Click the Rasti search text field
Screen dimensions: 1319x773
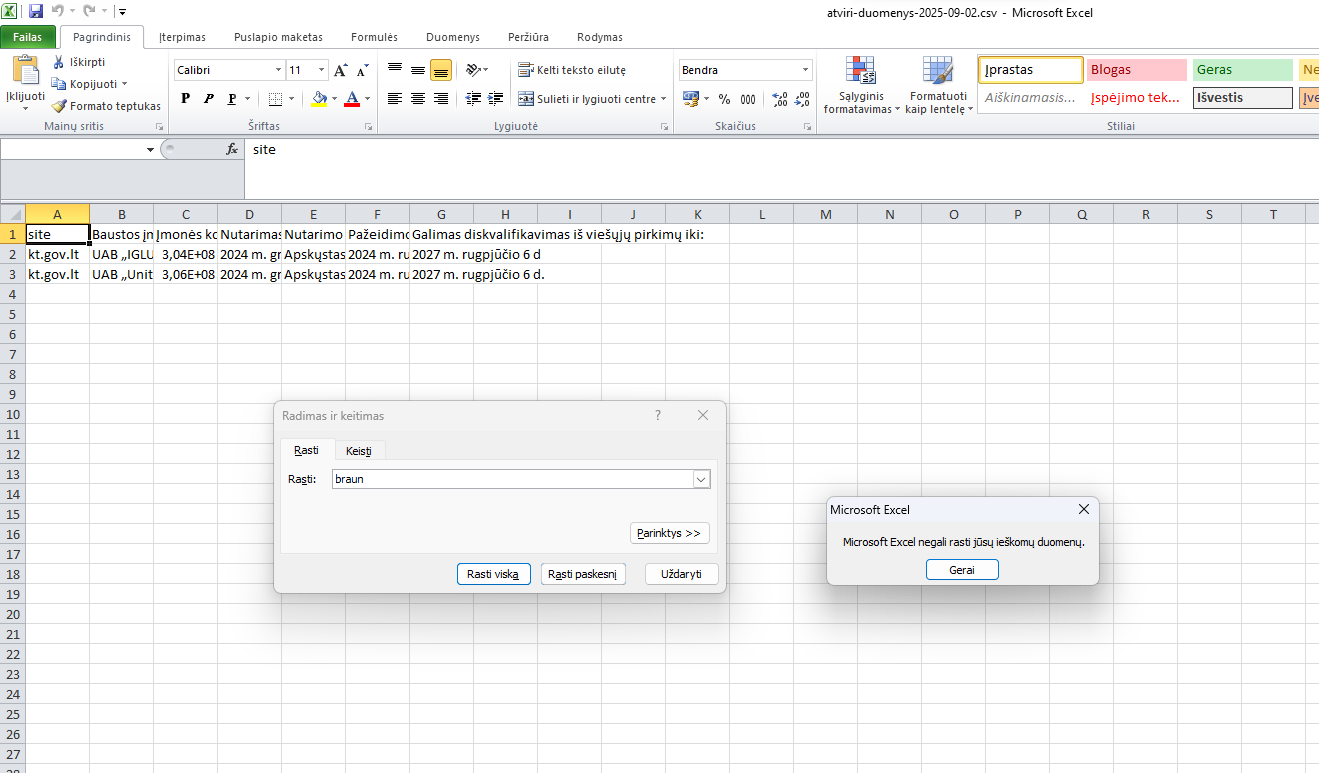[x=511, y=480]
